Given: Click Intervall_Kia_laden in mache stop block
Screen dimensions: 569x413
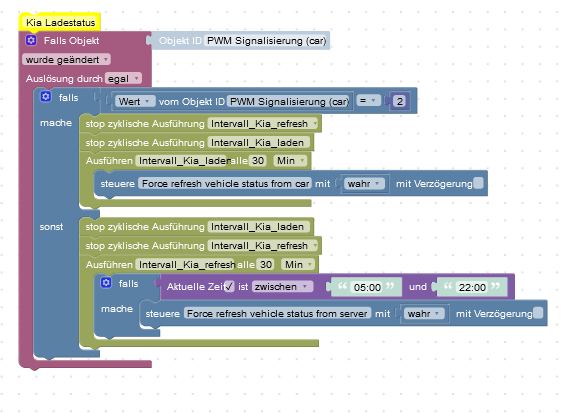Looking at the screenshot, I should point(259,143).
